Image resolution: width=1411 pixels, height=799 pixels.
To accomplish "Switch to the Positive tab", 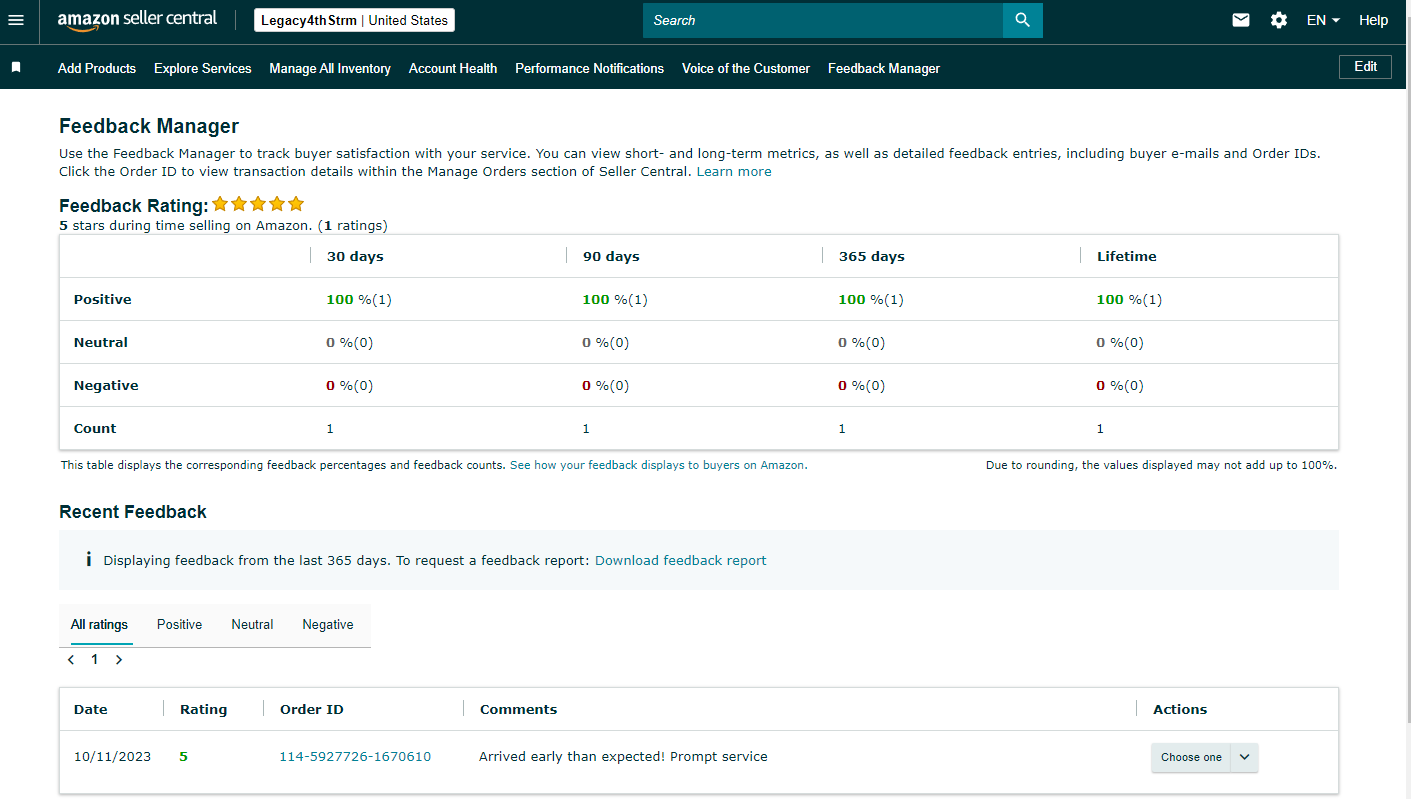I will [179, 624].
